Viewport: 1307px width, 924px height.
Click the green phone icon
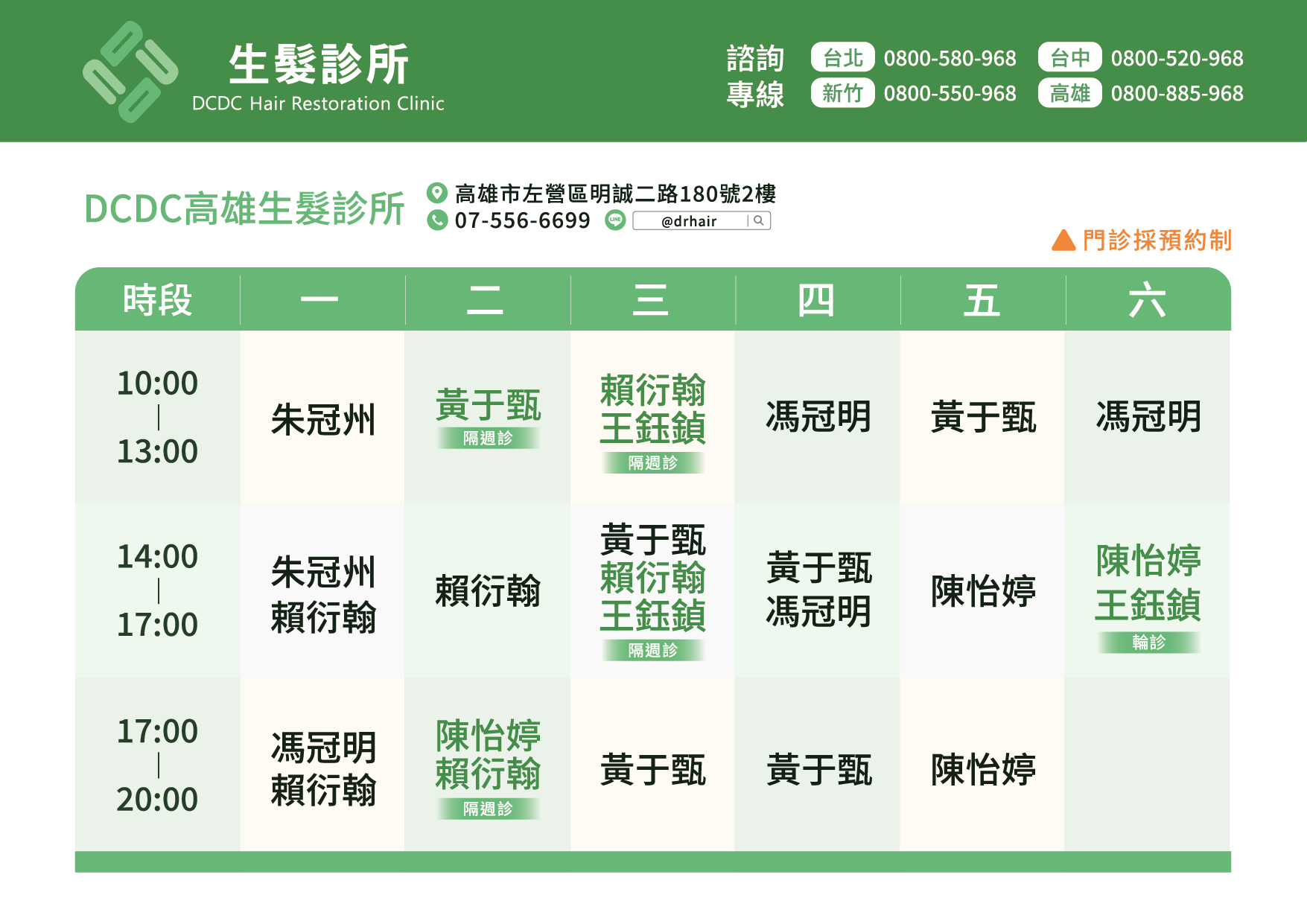click(x=437, y=220)
